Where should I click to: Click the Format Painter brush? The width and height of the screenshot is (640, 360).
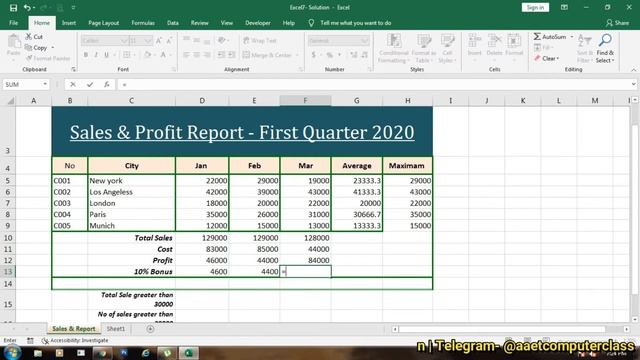29,58
